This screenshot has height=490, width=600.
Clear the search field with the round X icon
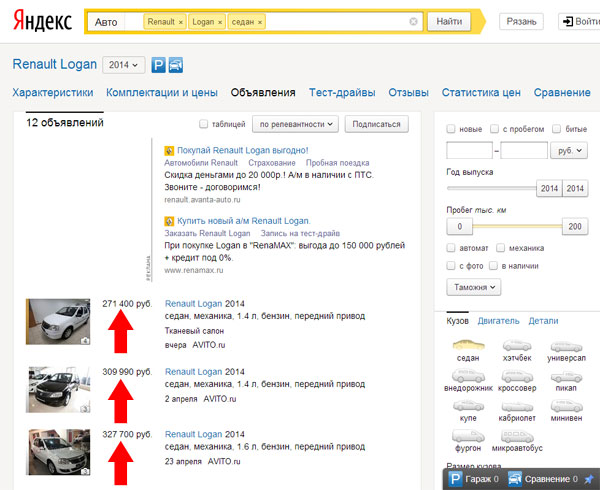413,21
